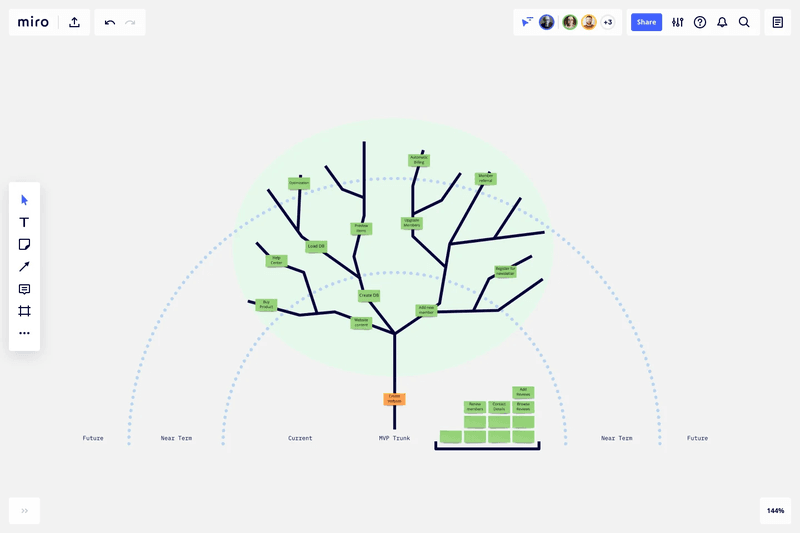800x533 pixels.
Task: Select the Buy Product sticky note
Action: [x=266, y=305]
